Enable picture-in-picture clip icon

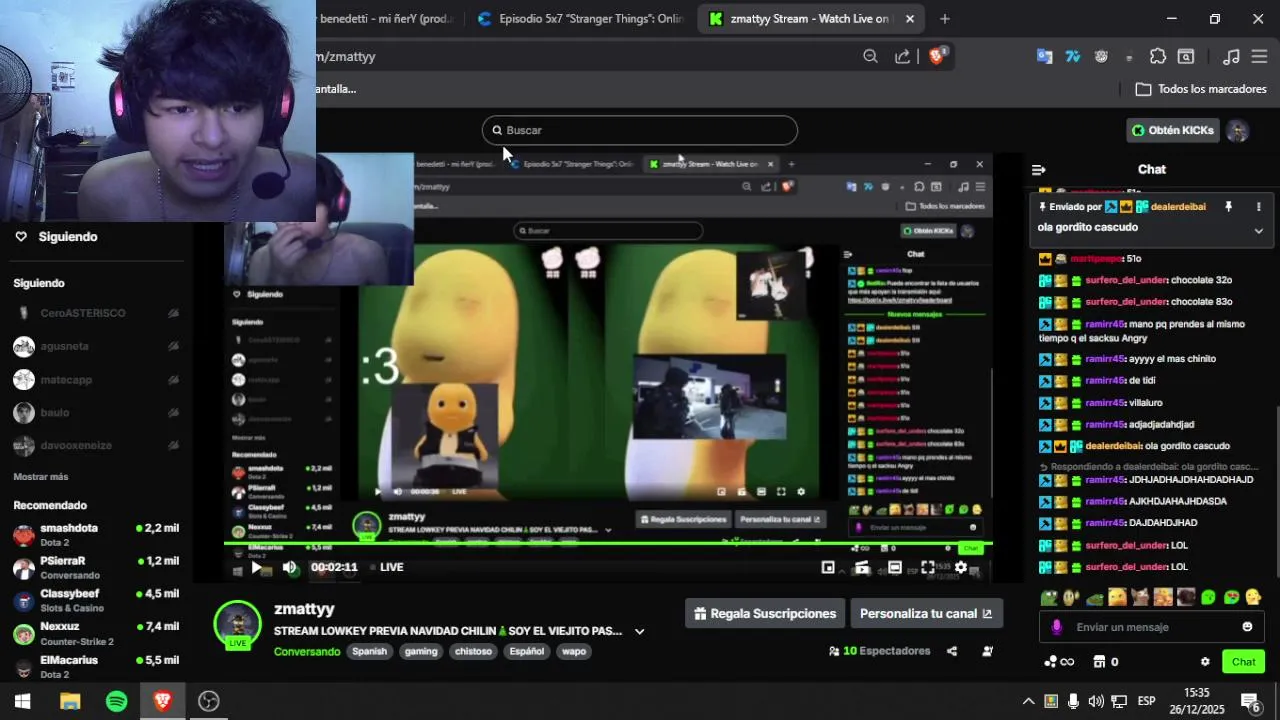(861, 567)
